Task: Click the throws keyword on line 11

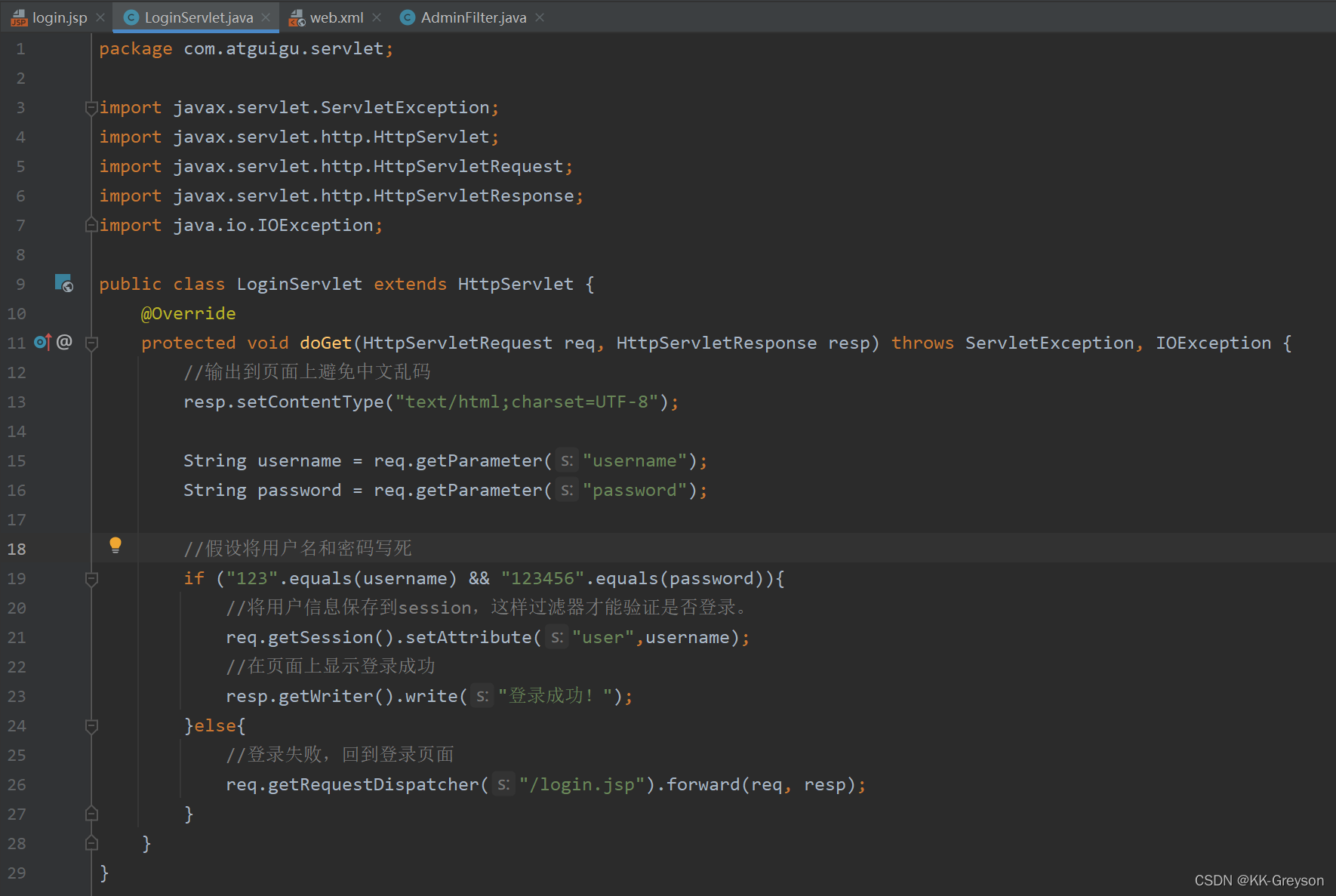Action: 922,343
